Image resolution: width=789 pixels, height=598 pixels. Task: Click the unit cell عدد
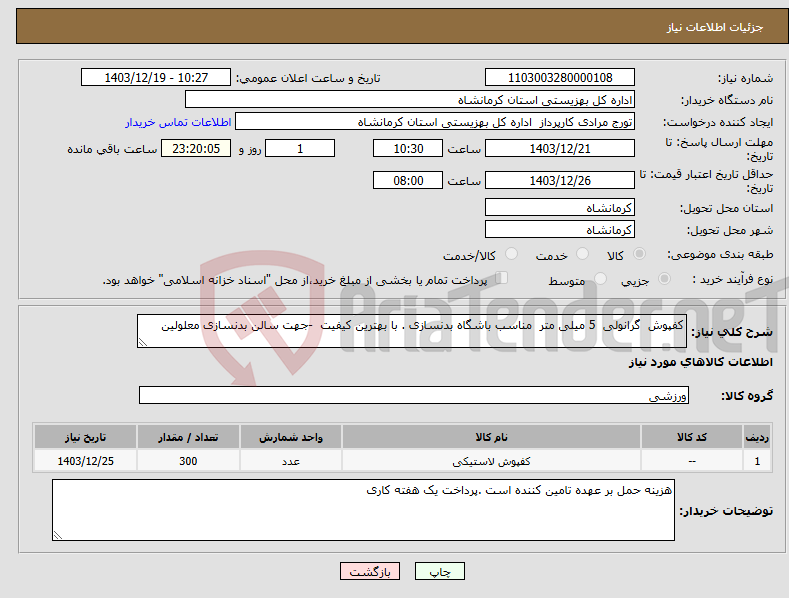point(291,461)
